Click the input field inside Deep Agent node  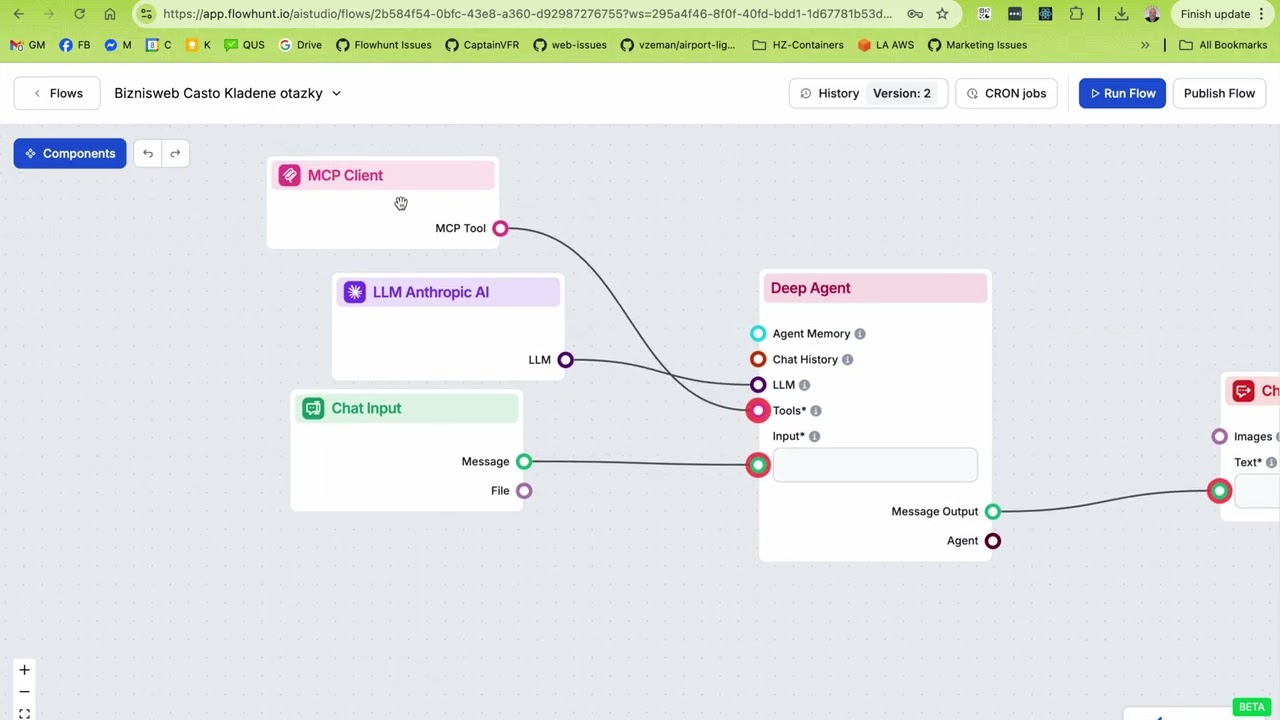pos(875,465)
